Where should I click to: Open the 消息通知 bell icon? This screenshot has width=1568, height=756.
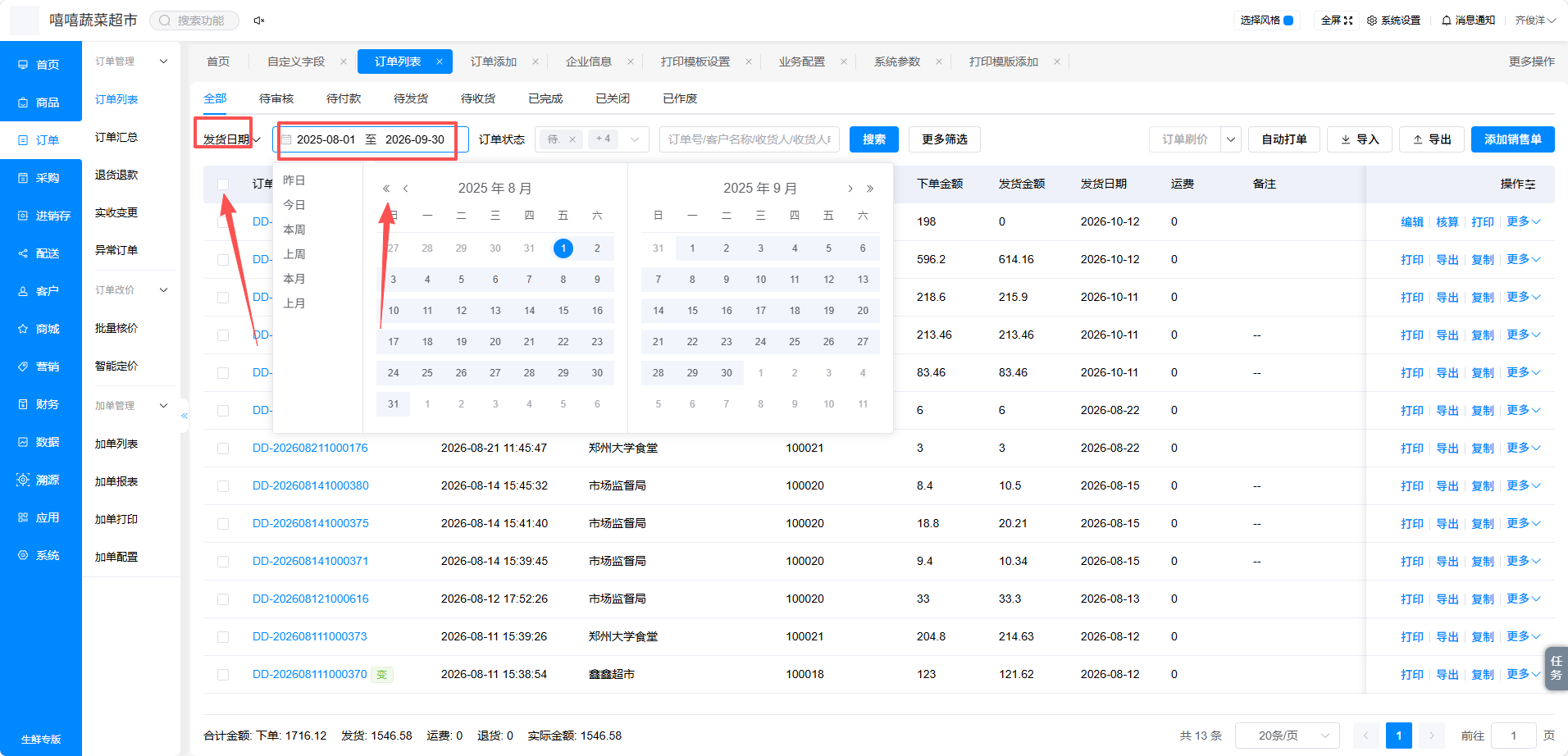pyautogui.click(x=1447, y=20)
